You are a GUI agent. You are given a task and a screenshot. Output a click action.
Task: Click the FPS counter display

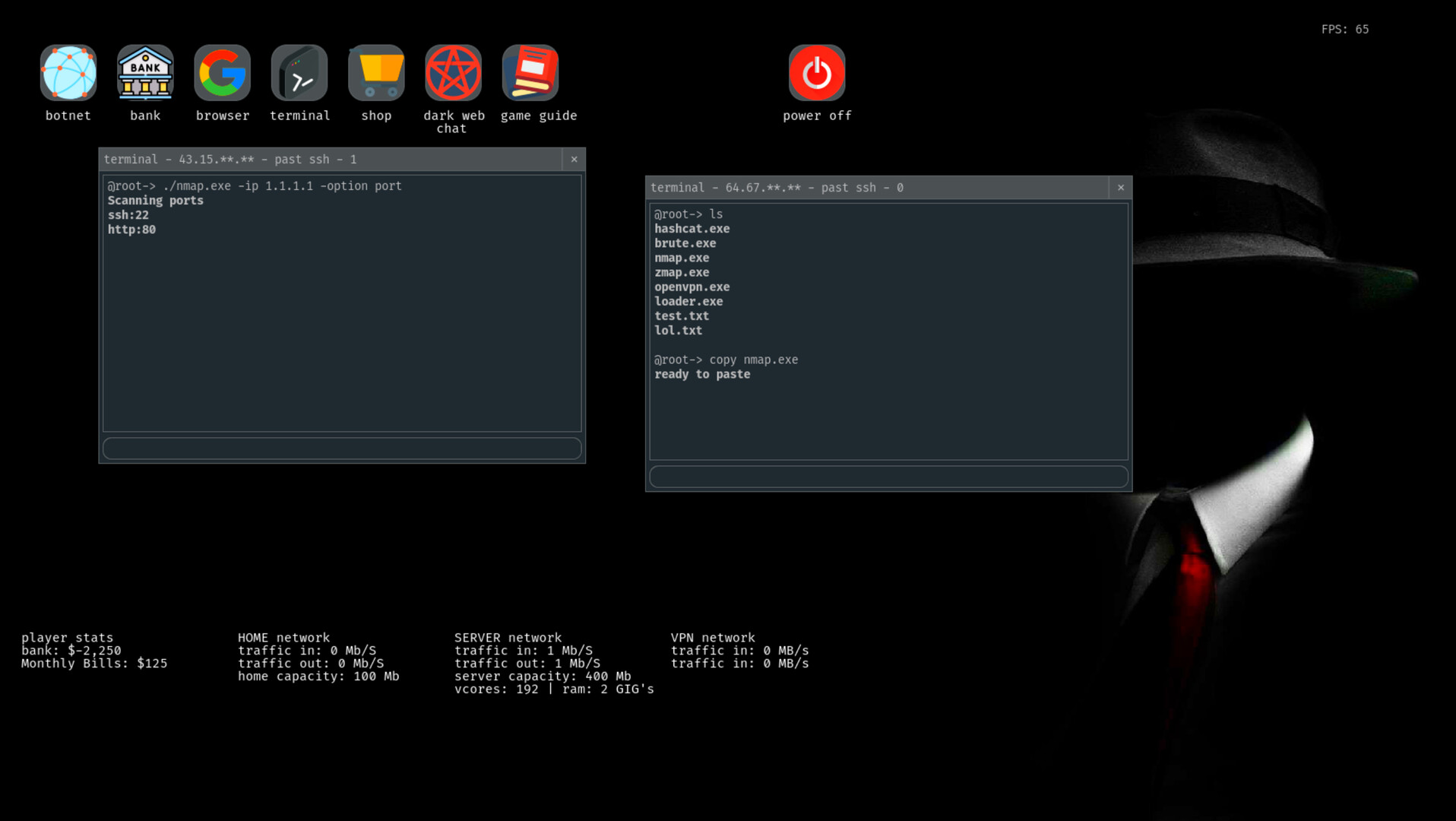pos(1344,30)
